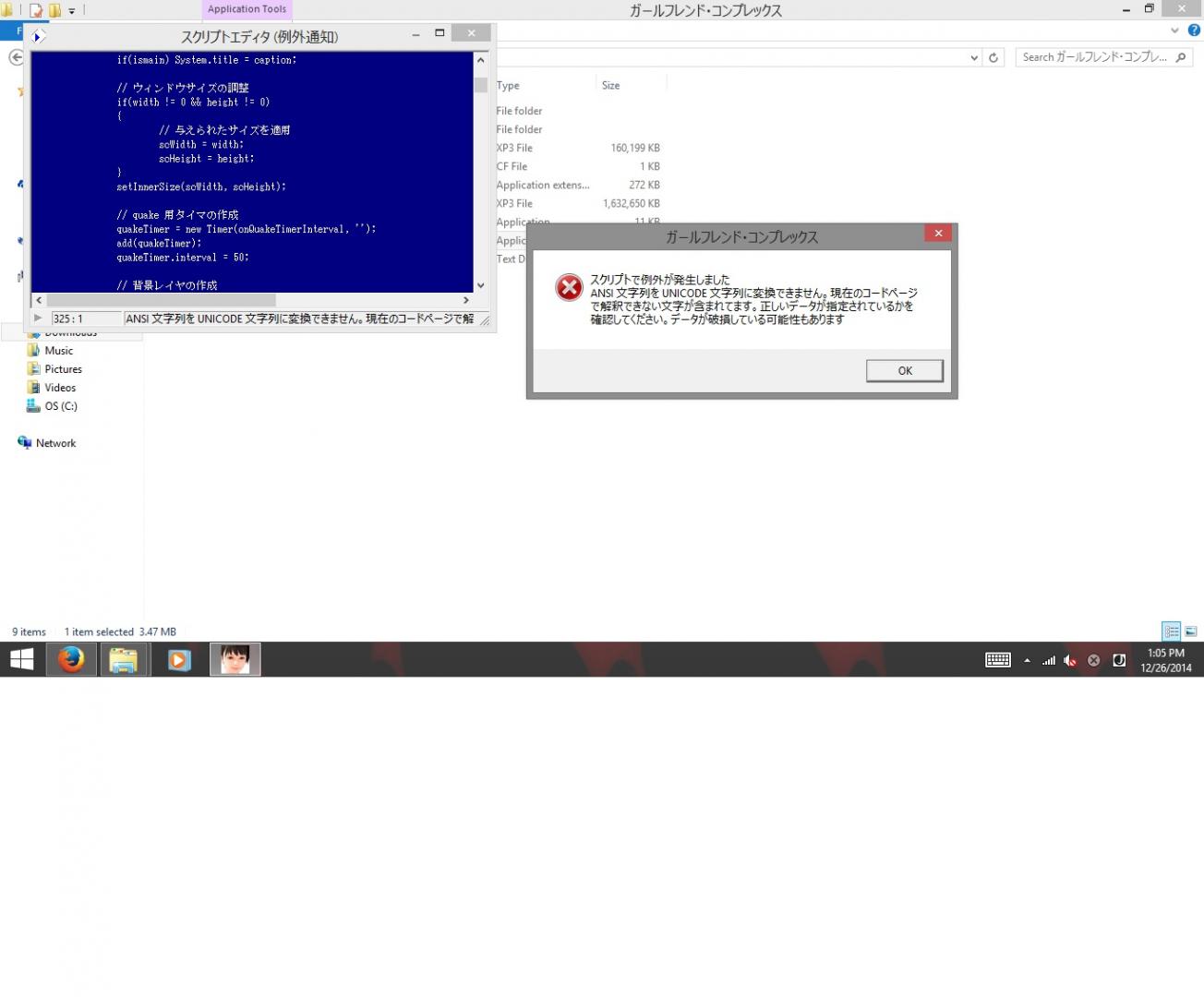Viewport: 1204px width, 997px height.
Task: Expand the address bar history dropdown
Action: (974, 57)
